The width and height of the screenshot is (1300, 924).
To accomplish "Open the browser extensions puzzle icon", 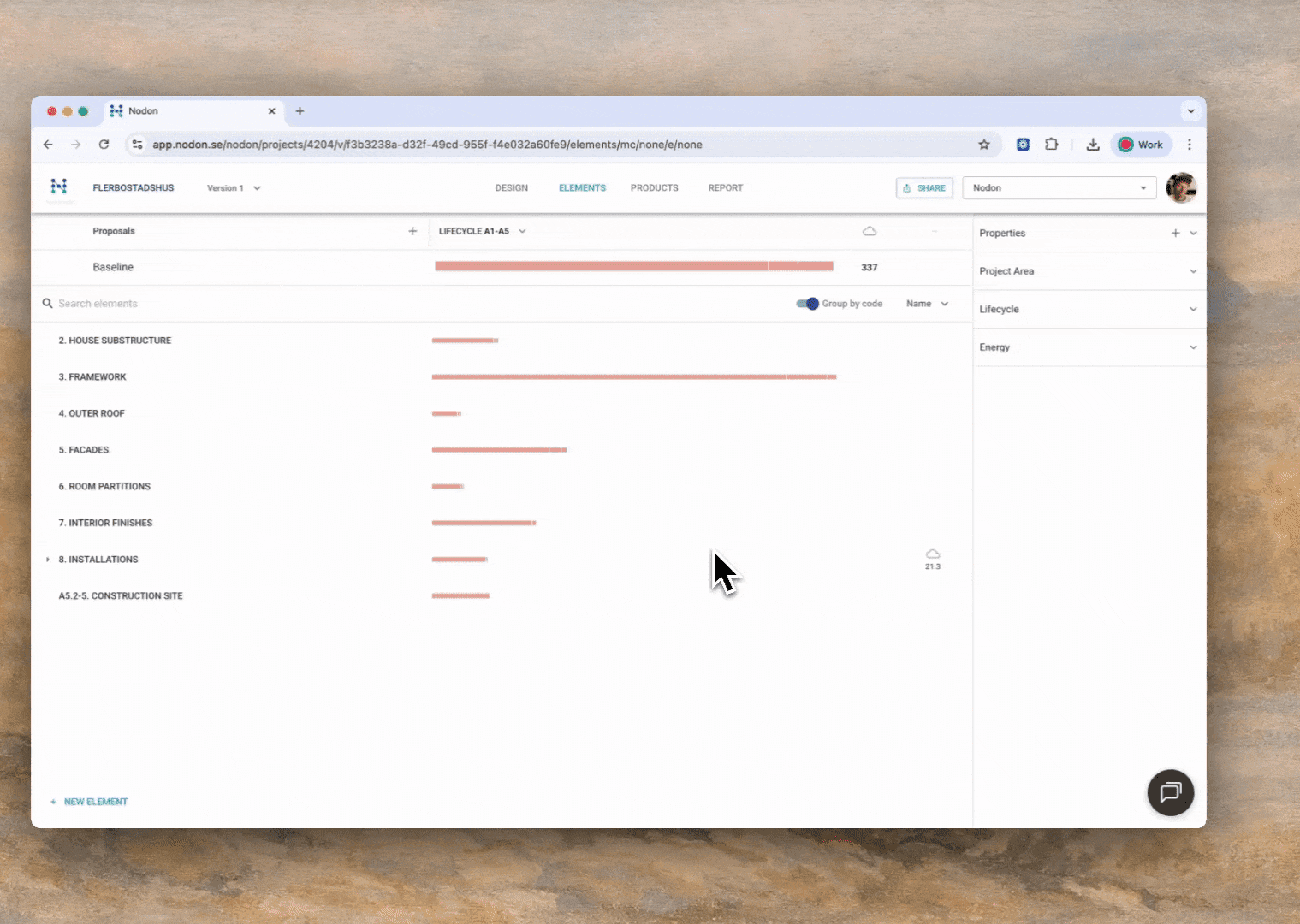I will point(1052,145).
